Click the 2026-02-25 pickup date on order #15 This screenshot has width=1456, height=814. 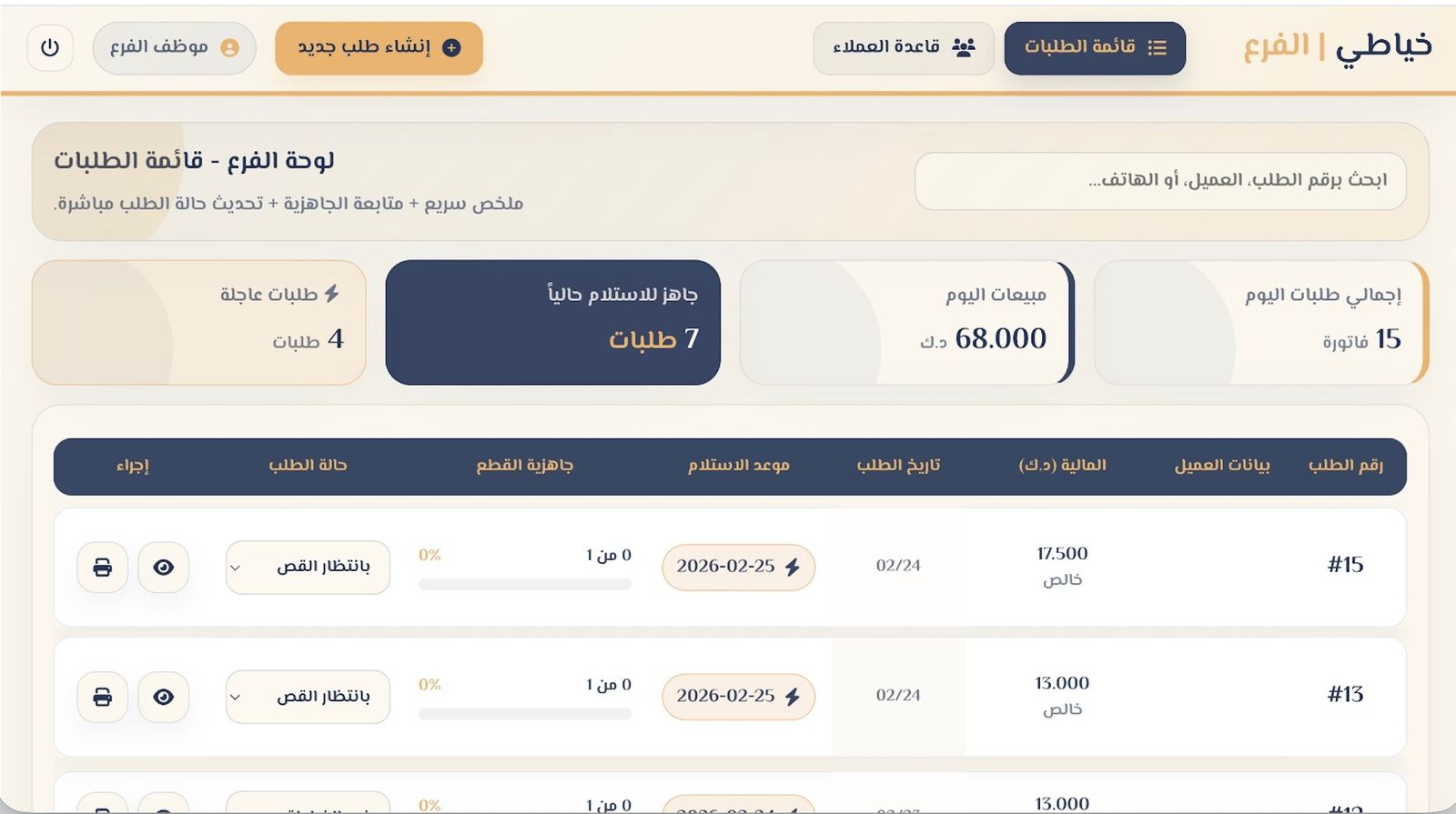[x=726, y=567]
